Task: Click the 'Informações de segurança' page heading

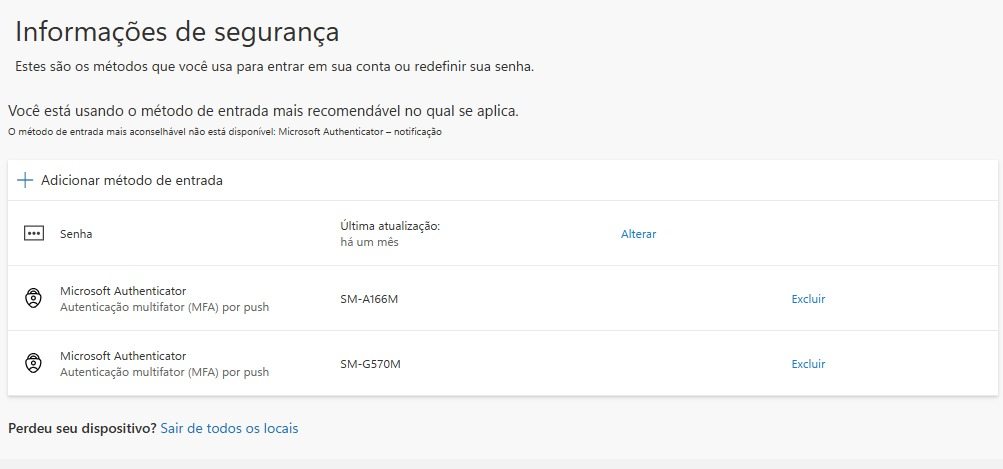Action: [x=177, y=32]
